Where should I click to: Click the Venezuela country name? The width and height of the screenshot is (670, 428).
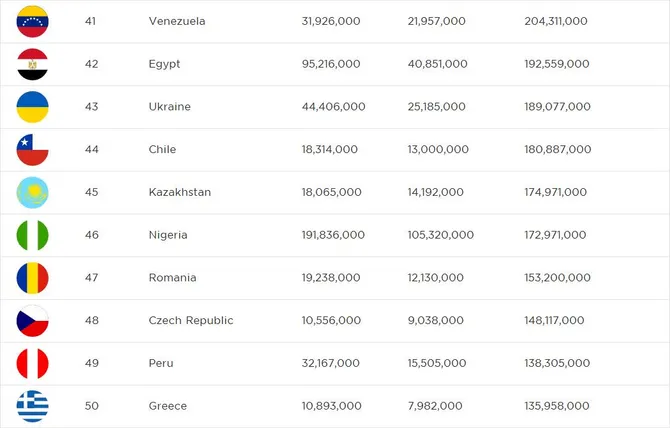[177, 21]
